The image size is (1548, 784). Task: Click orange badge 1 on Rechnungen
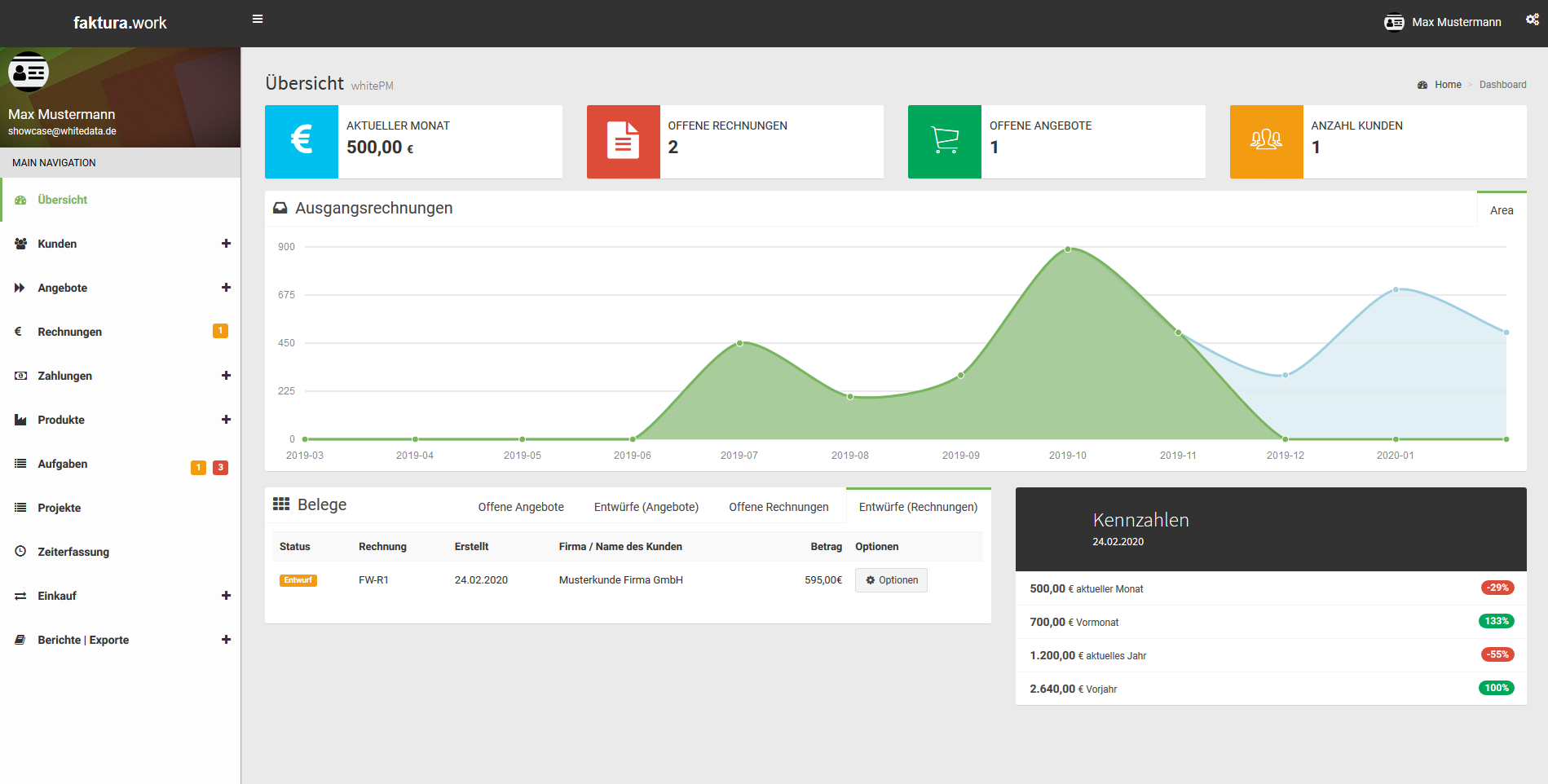(220, 331)
